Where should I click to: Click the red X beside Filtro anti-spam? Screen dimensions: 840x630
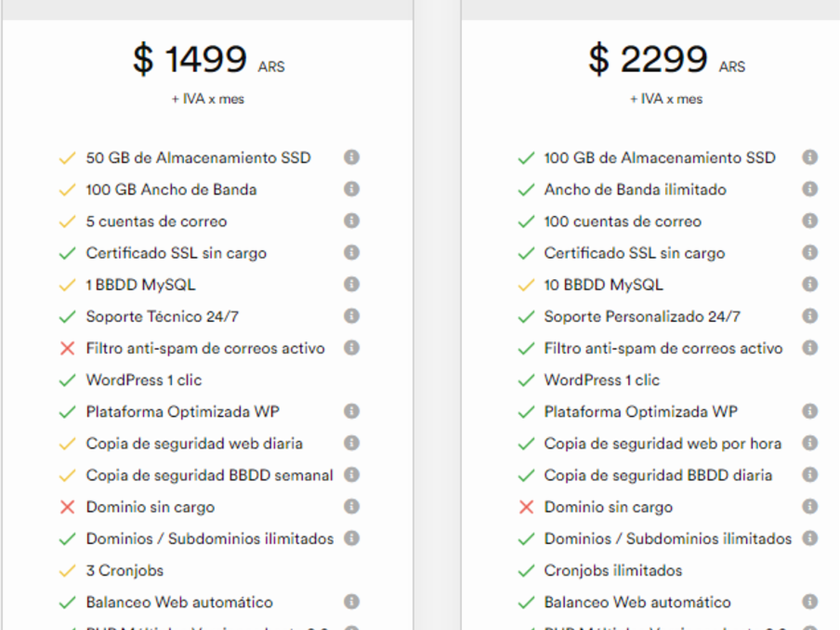(x=67, y=348)
